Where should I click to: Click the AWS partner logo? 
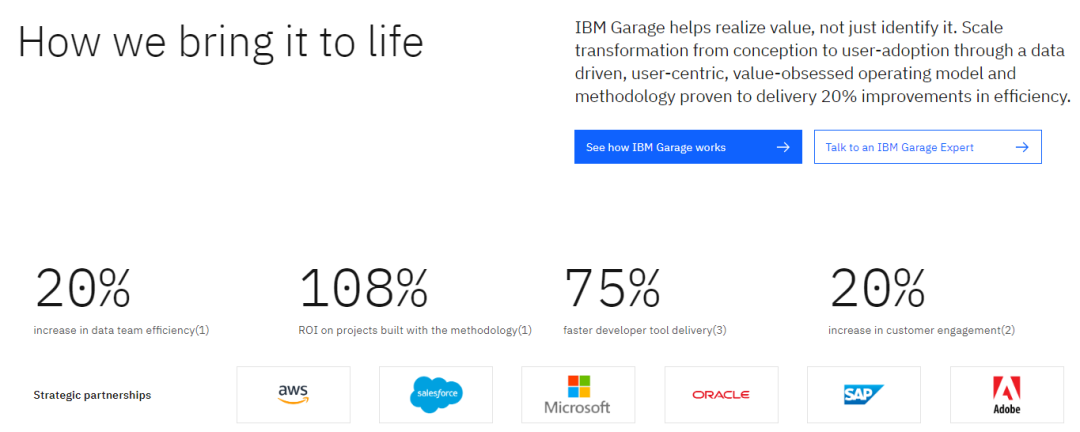point(293,395)
